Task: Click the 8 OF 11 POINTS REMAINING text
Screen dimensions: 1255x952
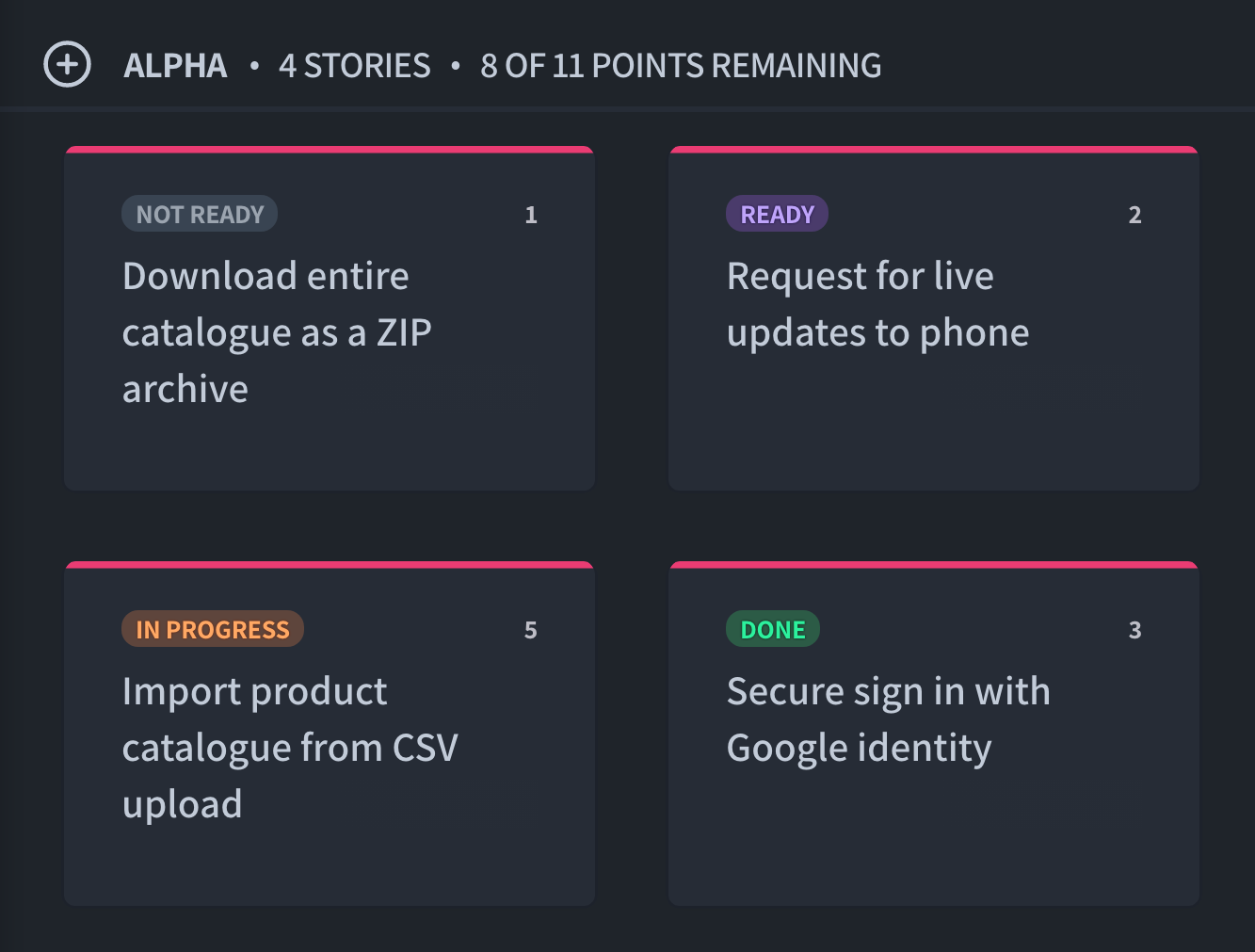Action: pos(681,66)
